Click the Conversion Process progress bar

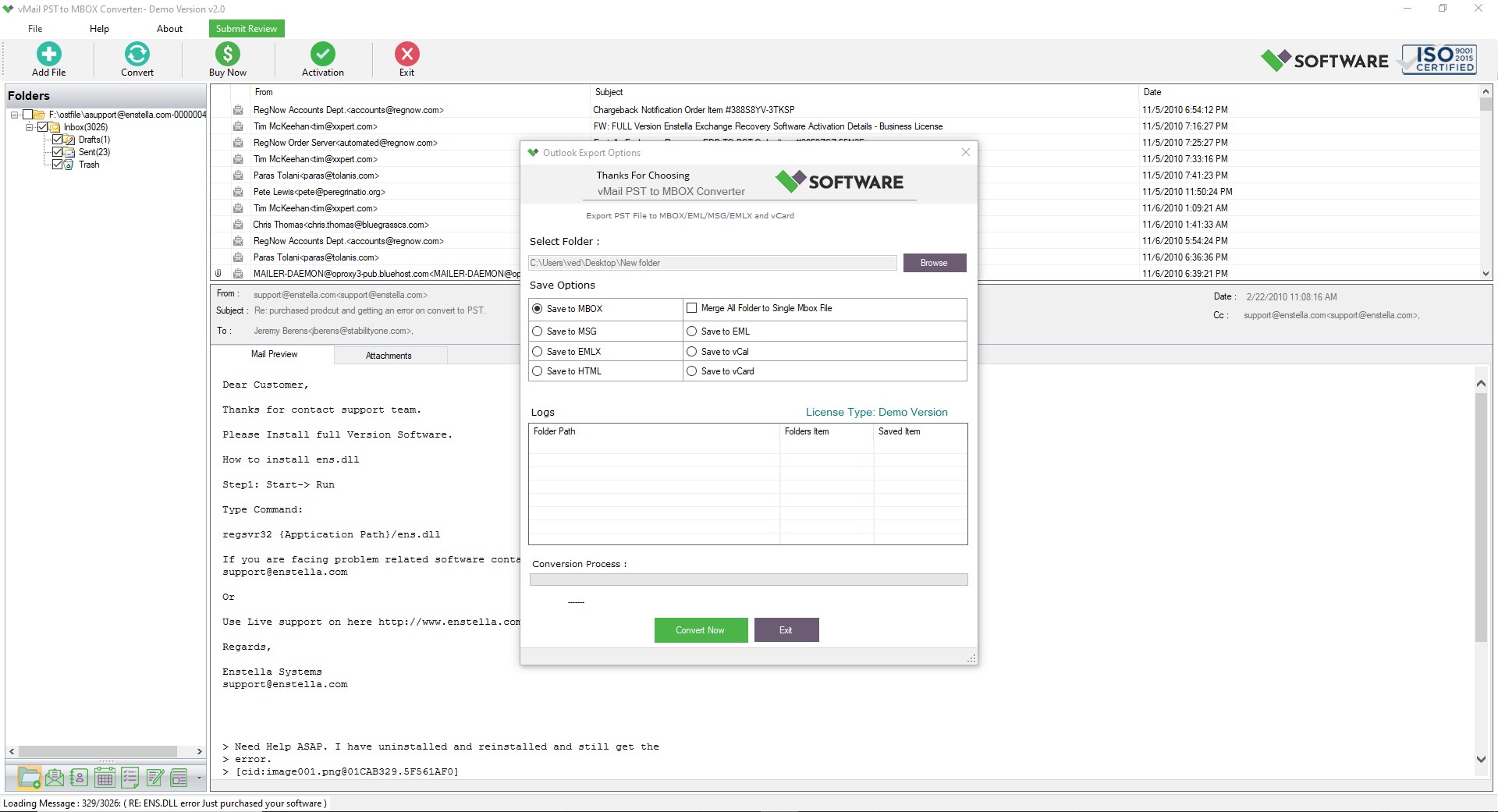748,580
